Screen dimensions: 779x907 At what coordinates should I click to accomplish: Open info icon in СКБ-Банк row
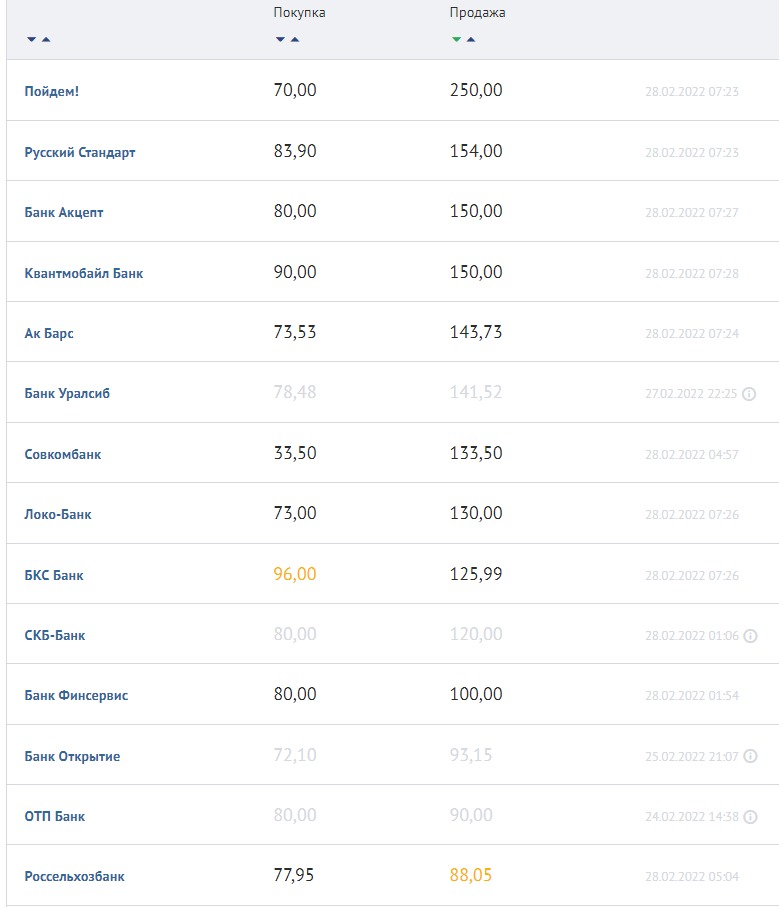[750, 636]
